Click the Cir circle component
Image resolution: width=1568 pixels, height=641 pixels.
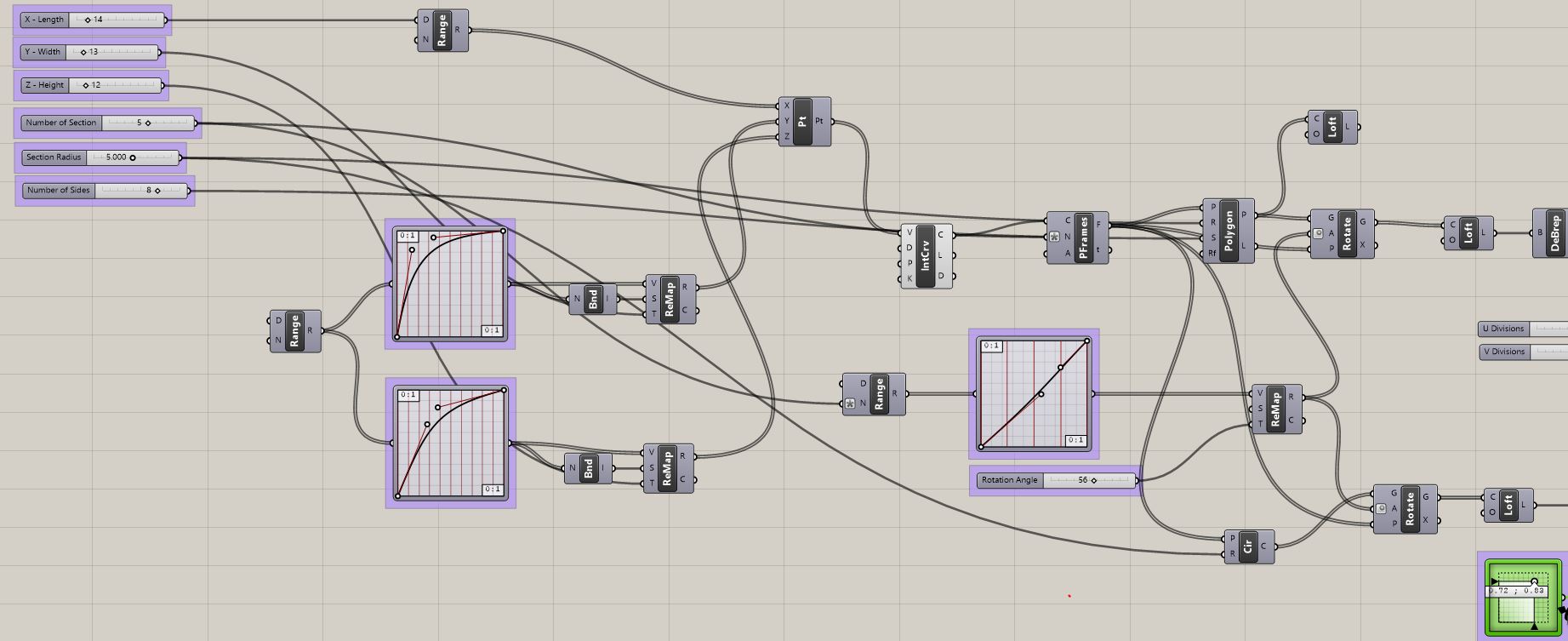coord(1248,546)
